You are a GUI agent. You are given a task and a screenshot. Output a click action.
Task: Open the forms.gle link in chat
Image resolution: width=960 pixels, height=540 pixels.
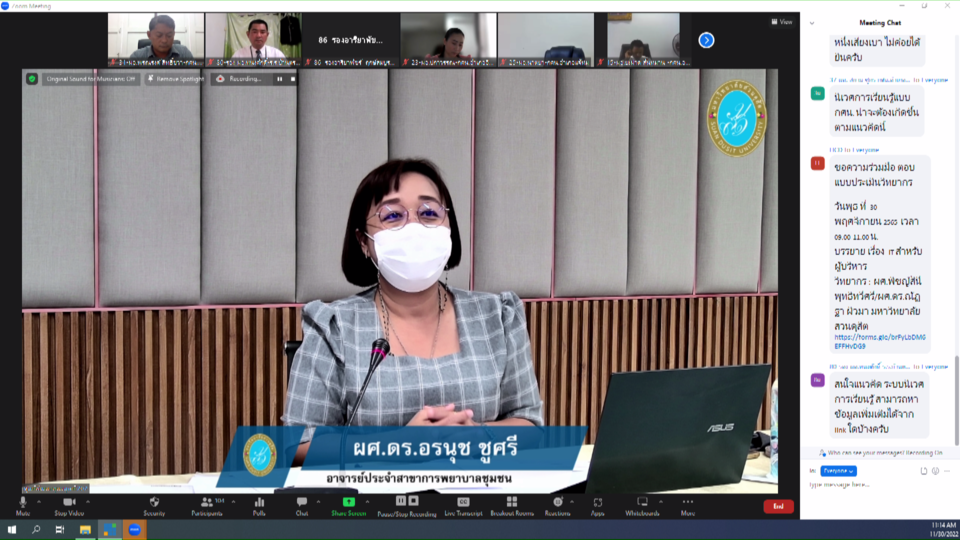[x=880, y=342]
